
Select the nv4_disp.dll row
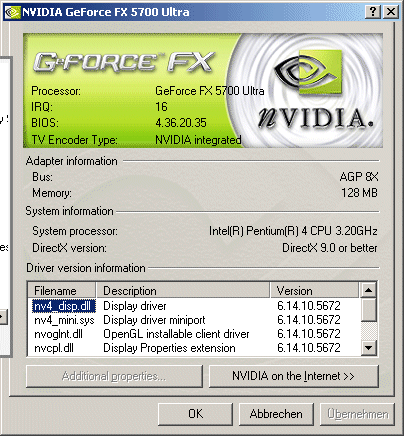point(194,306)
